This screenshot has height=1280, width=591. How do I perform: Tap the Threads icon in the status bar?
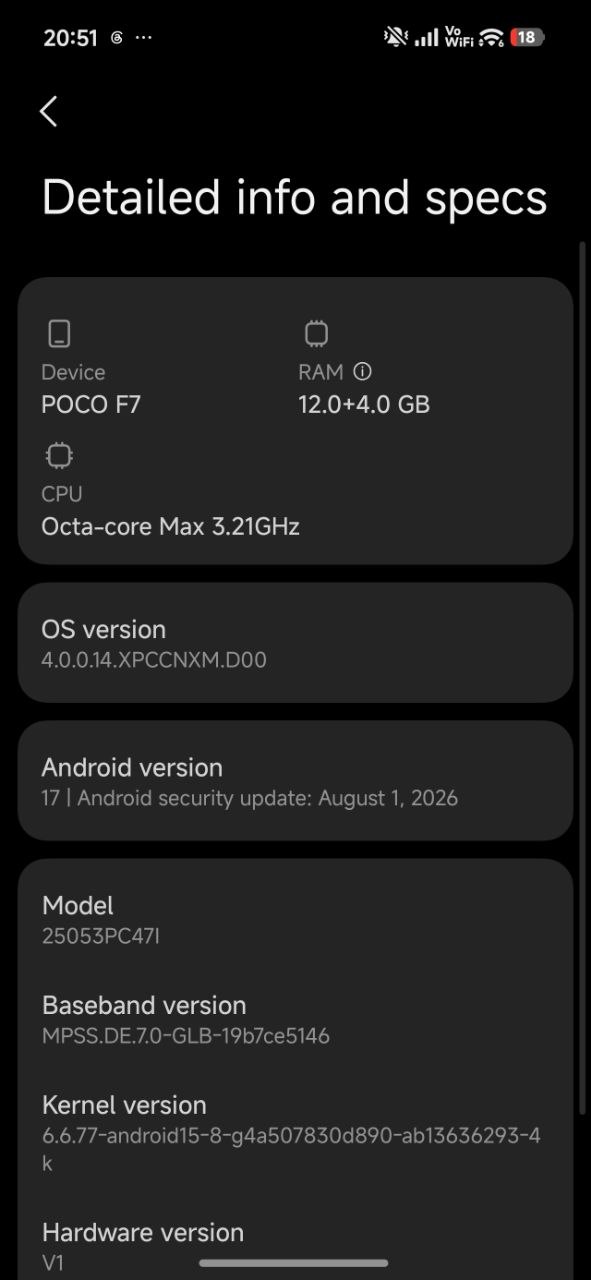[116, 38]
